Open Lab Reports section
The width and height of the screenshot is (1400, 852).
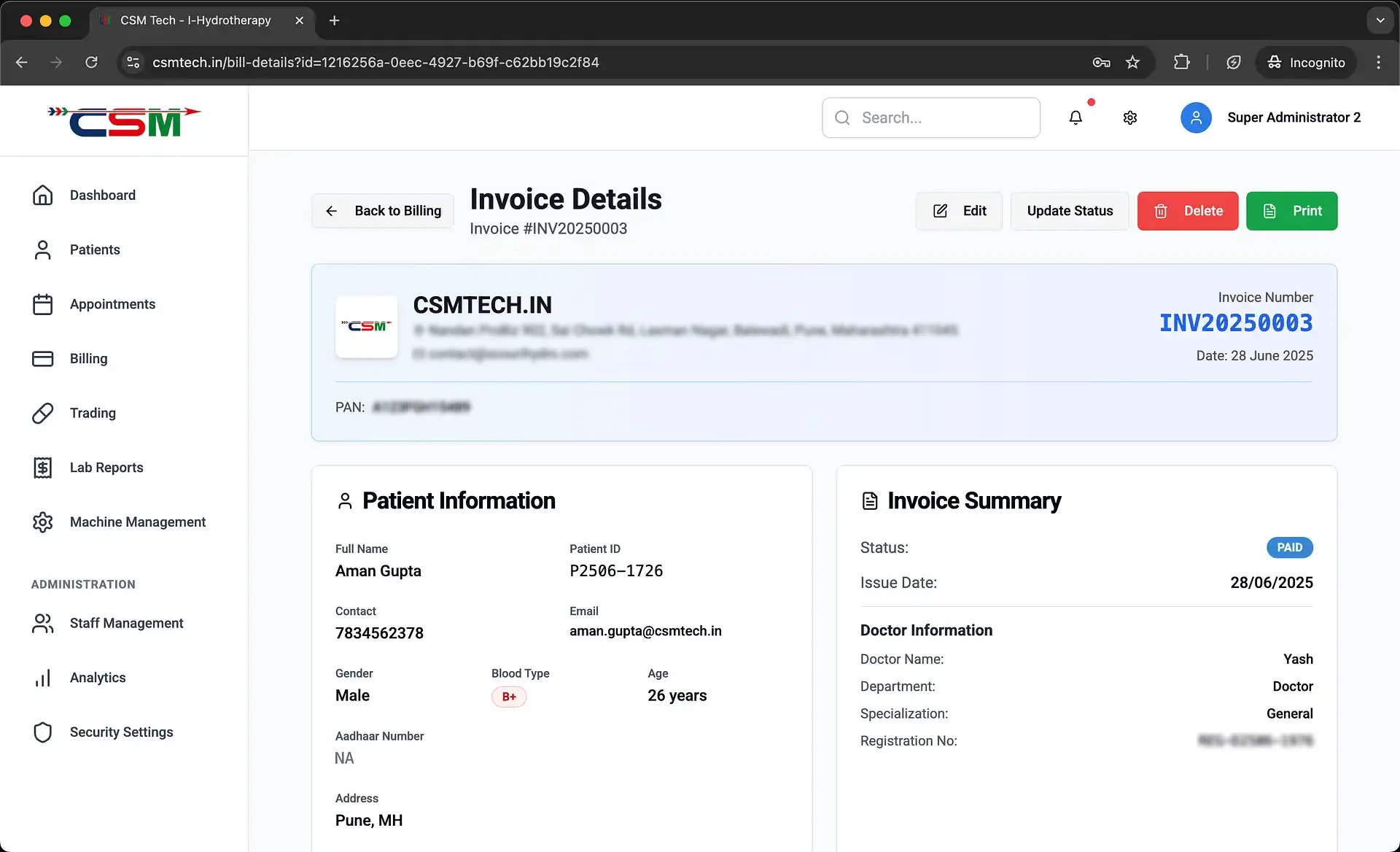106,468
